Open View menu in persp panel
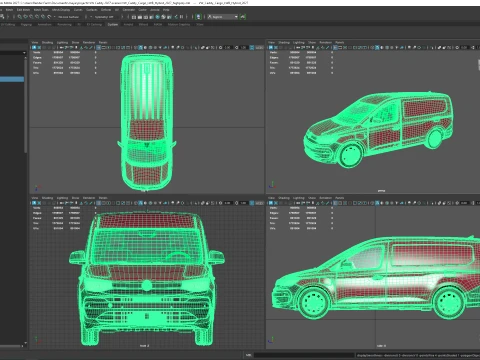Screen dimensions: 480x360 [x=272, y=42]
